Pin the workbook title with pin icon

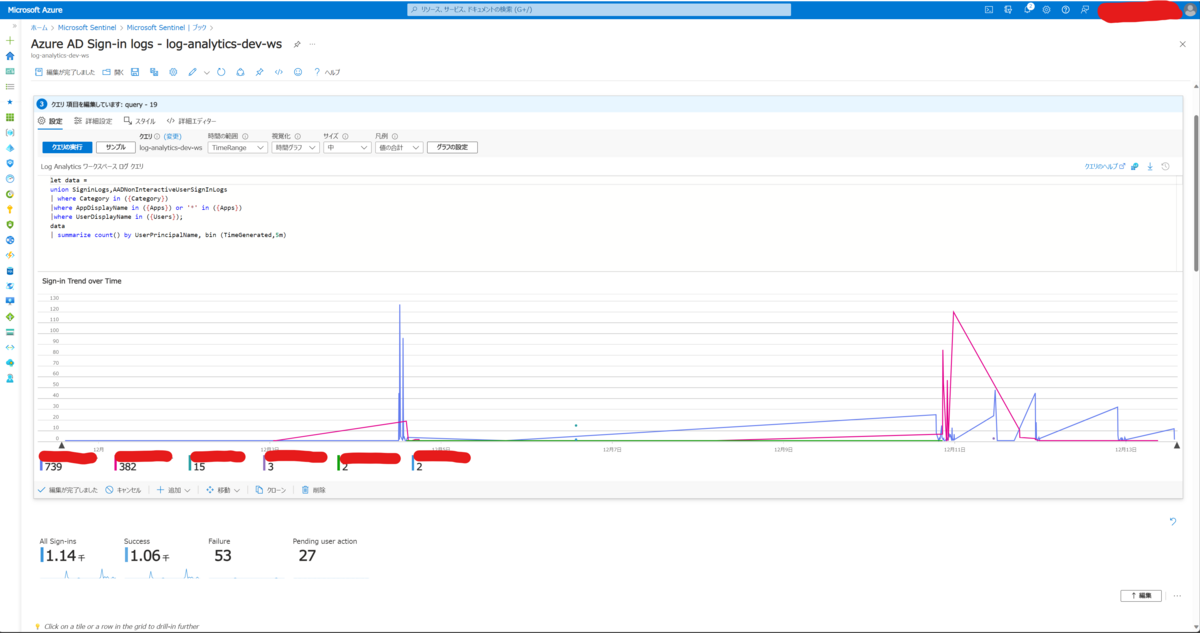(298, 44)
